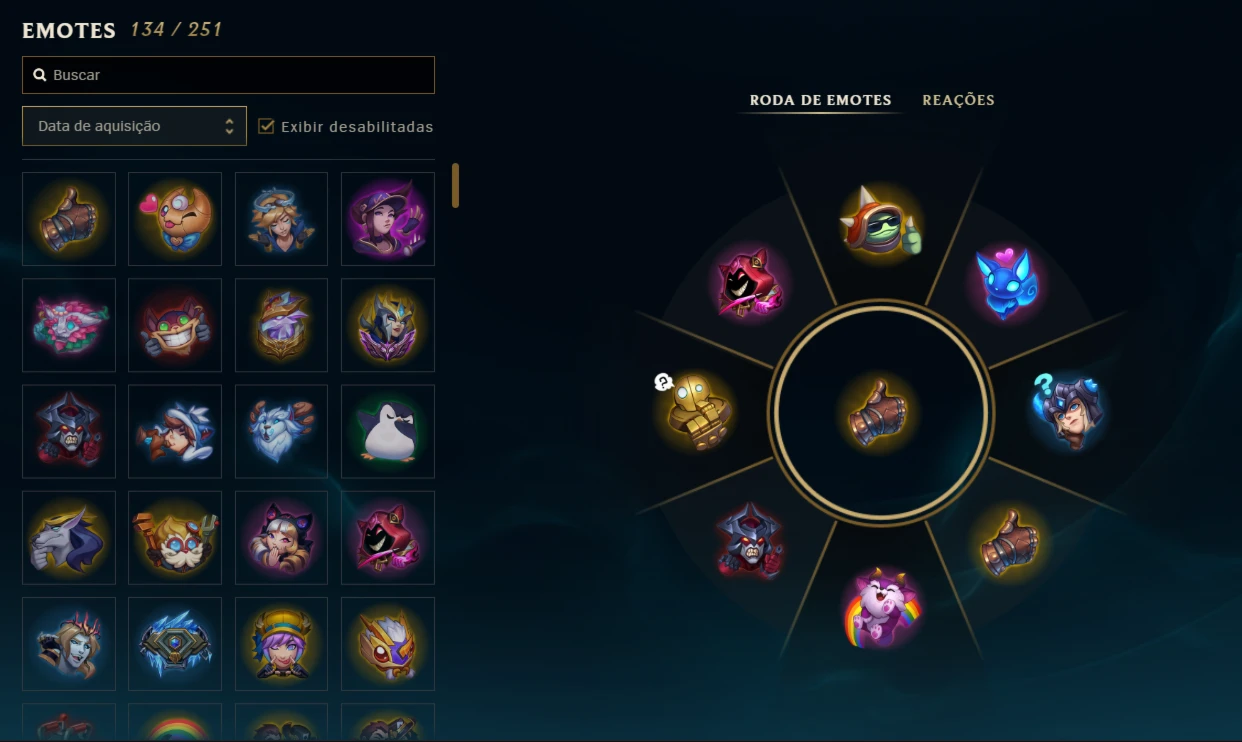Pick the rainbow cat emote on wheel
1242x742 pixels.
(x=880, y=607)
